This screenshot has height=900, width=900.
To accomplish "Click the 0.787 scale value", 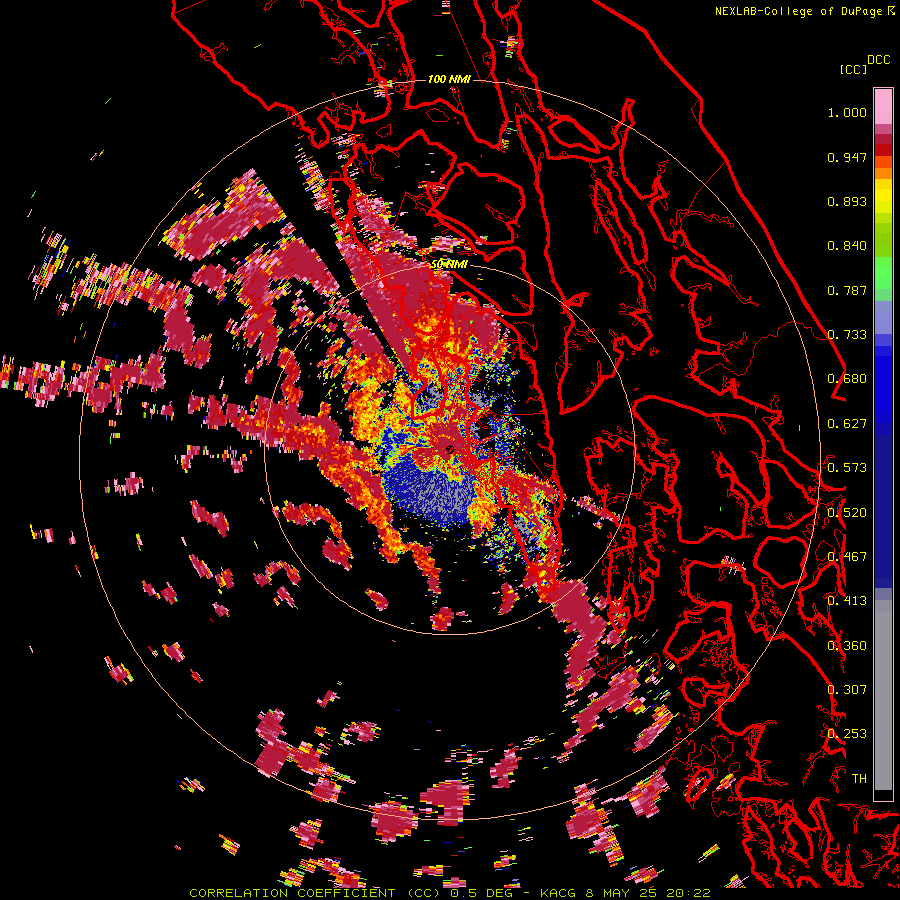I will coord(847,290).
